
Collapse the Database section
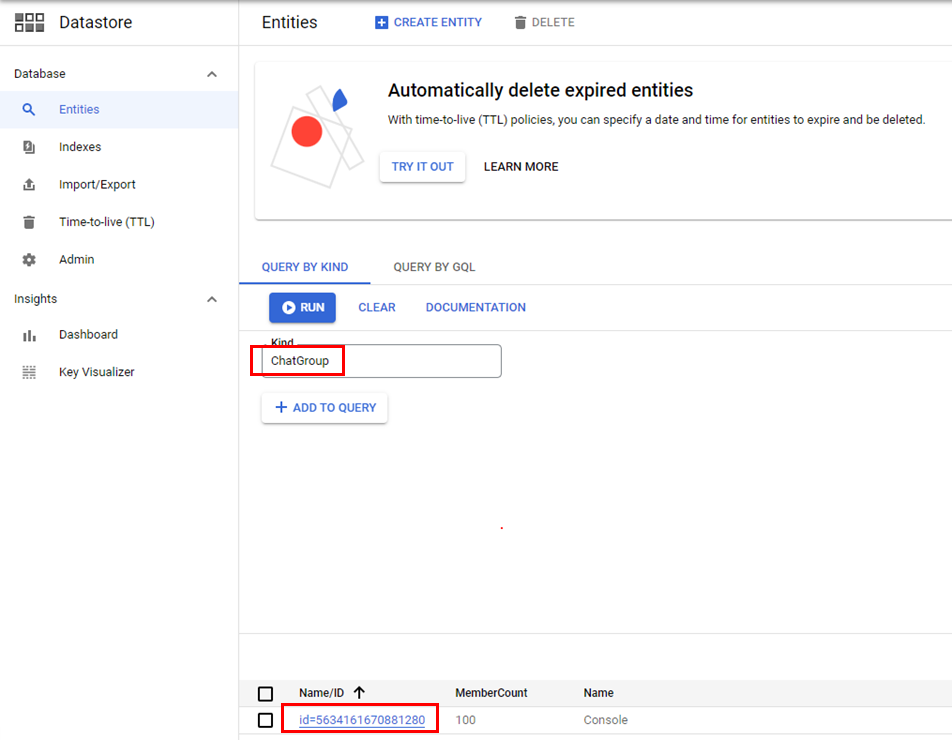(211, 73)
